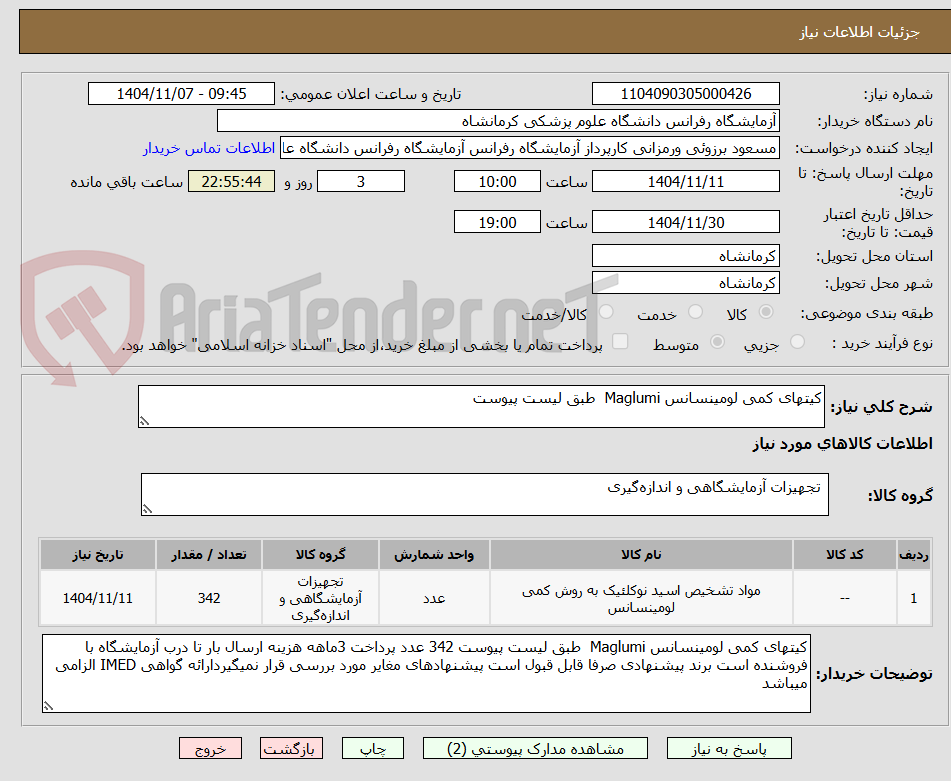
Task: Click the buyer notes text area
Action: click(x=426, y=673)
